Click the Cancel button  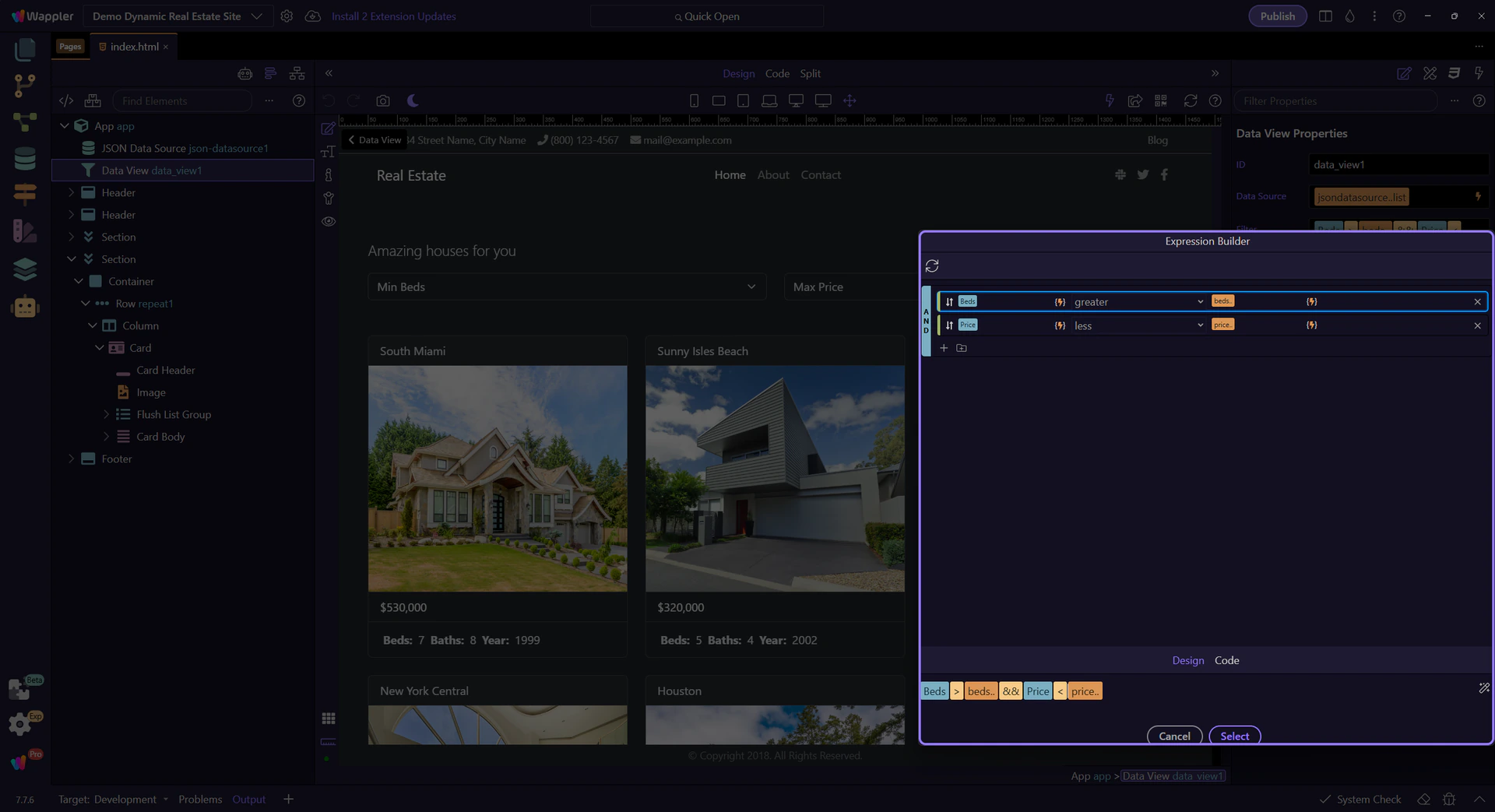(x=1174, y=736)
